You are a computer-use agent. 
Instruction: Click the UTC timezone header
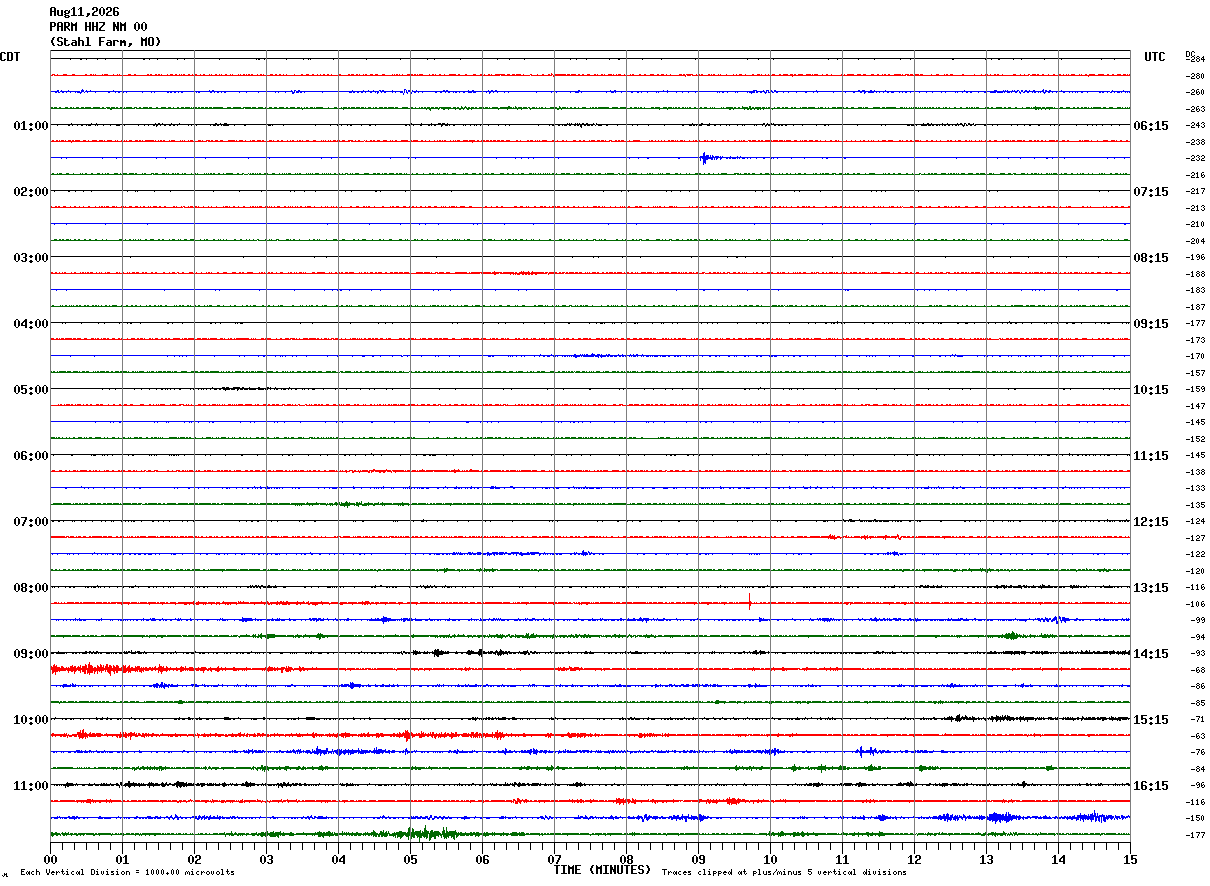click(x=1155, y=57)
